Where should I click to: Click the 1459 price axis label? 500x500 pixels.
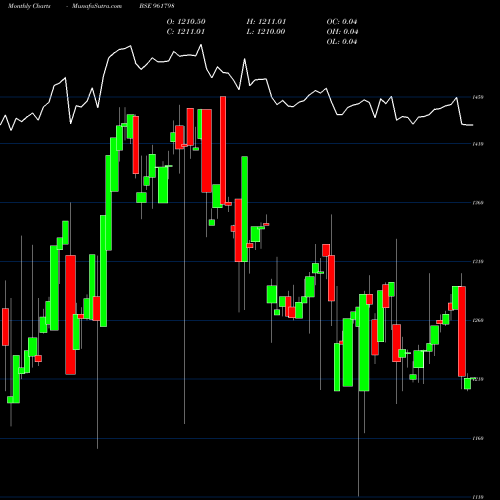tap(478, 97)
